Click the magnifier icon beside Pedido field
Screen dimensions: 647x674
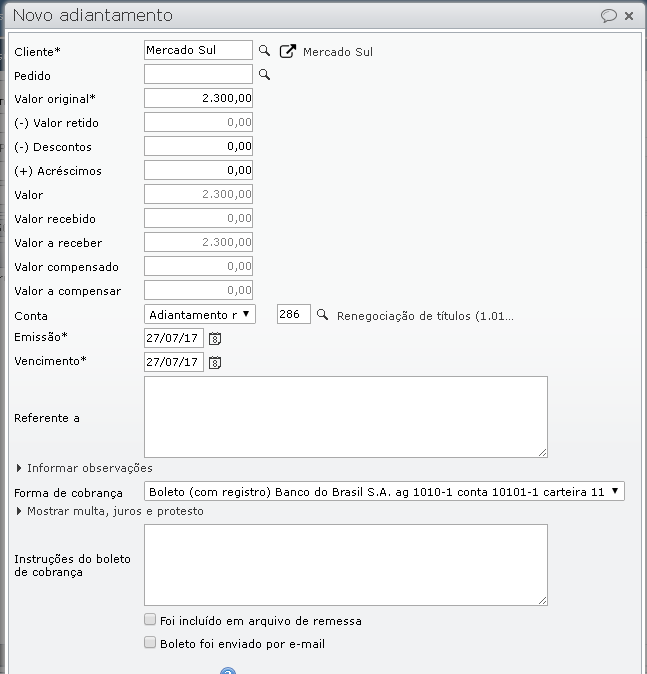coord(265,74)
